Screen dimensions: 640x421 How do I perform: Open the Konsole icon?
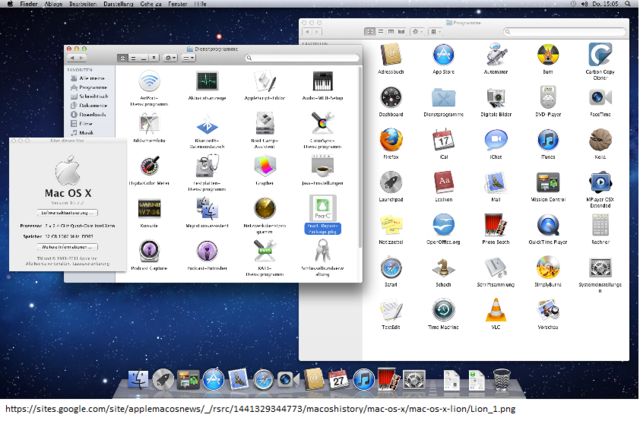point(149,209)
